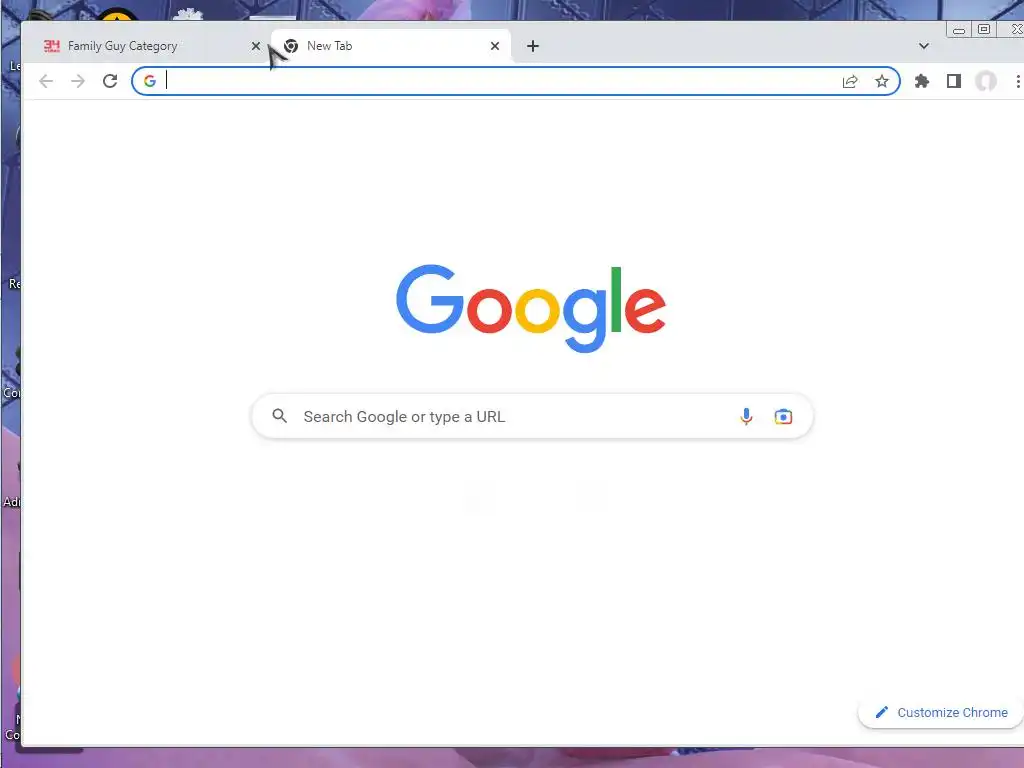Select the New Tab tab
1024x768 pixels.
point(391,46)
